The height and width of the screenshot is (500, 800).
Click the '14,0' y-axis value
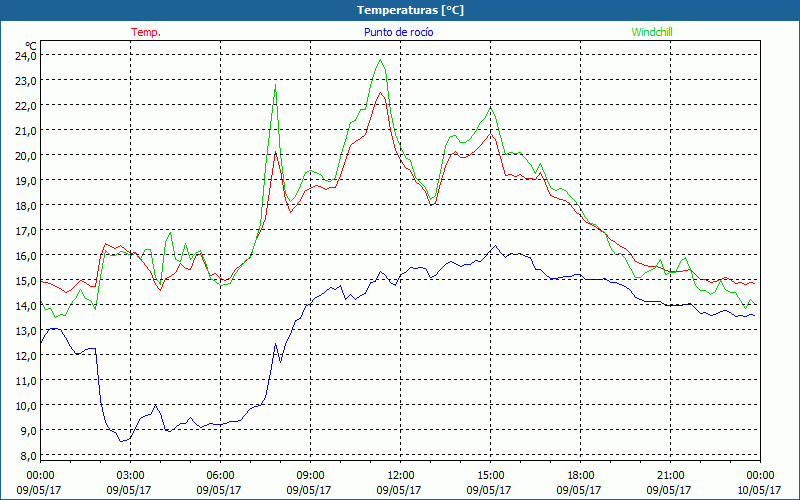(x=26, y=306)
